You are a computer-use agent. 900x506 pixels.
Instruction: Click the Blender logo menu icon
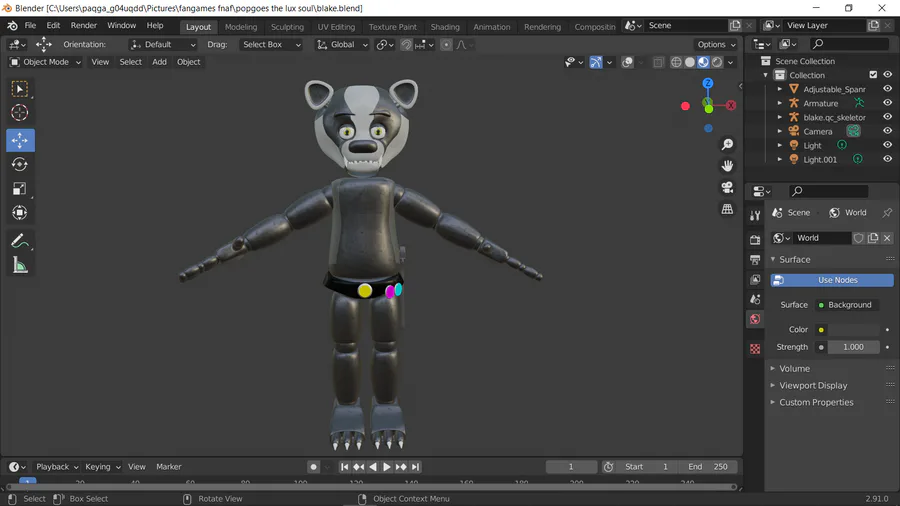[x=13, y=26]
